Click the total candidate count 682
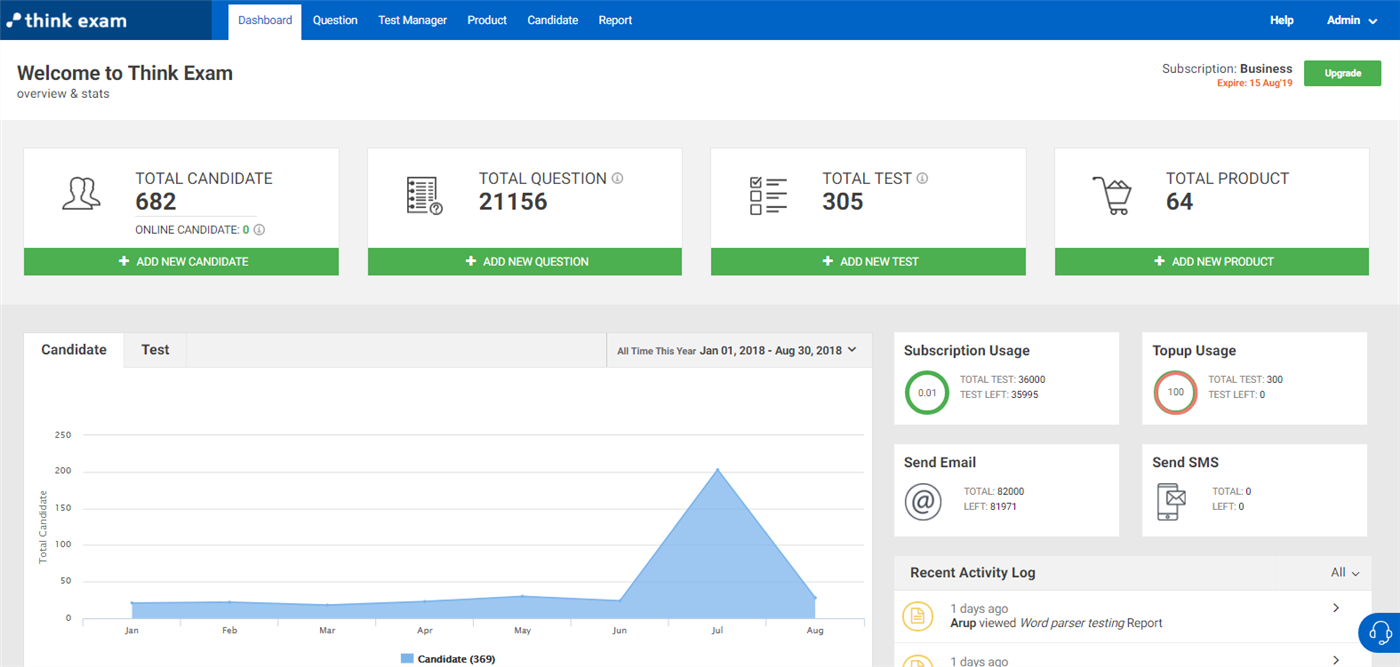 156,201
